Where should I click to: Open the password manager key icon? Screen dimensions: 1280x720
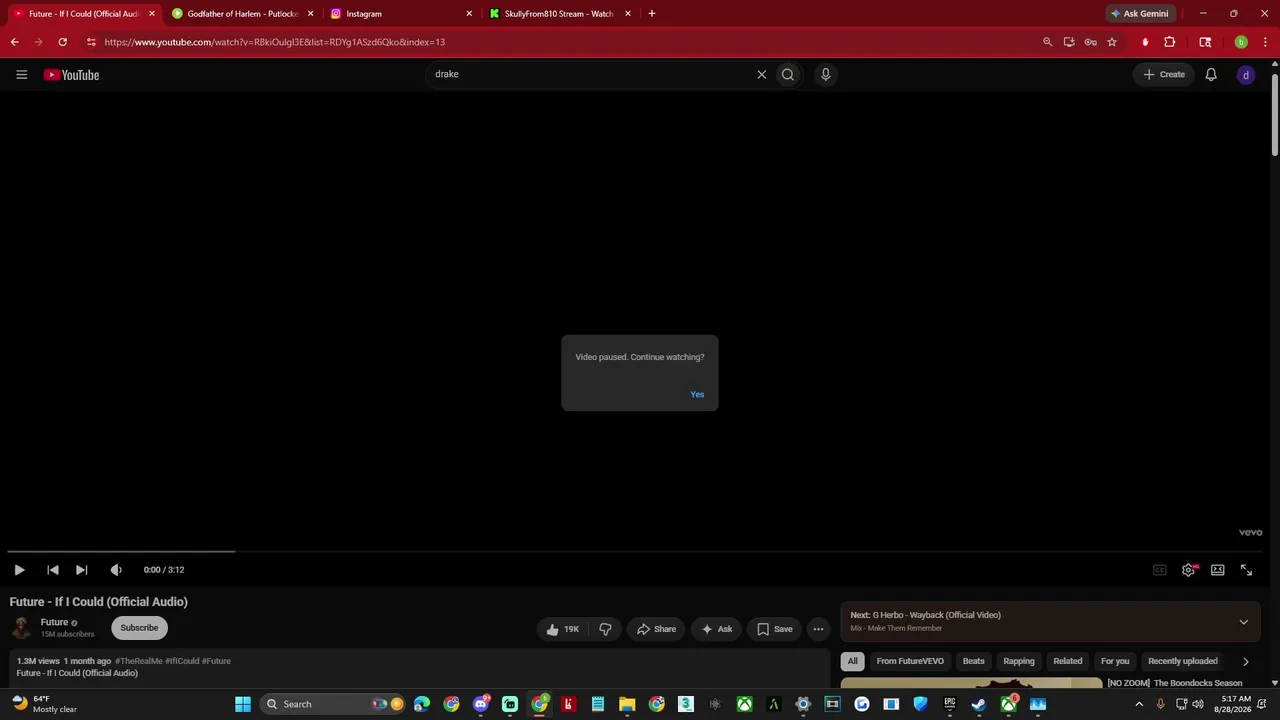point(1090,42)
